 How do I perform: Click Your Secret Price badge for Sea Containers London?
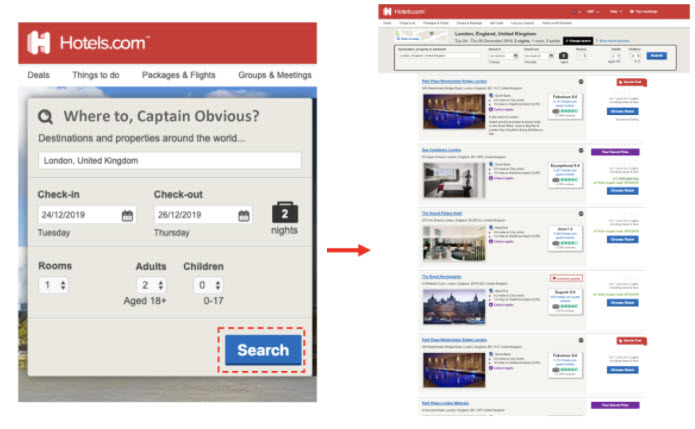[x=615, y=152]
